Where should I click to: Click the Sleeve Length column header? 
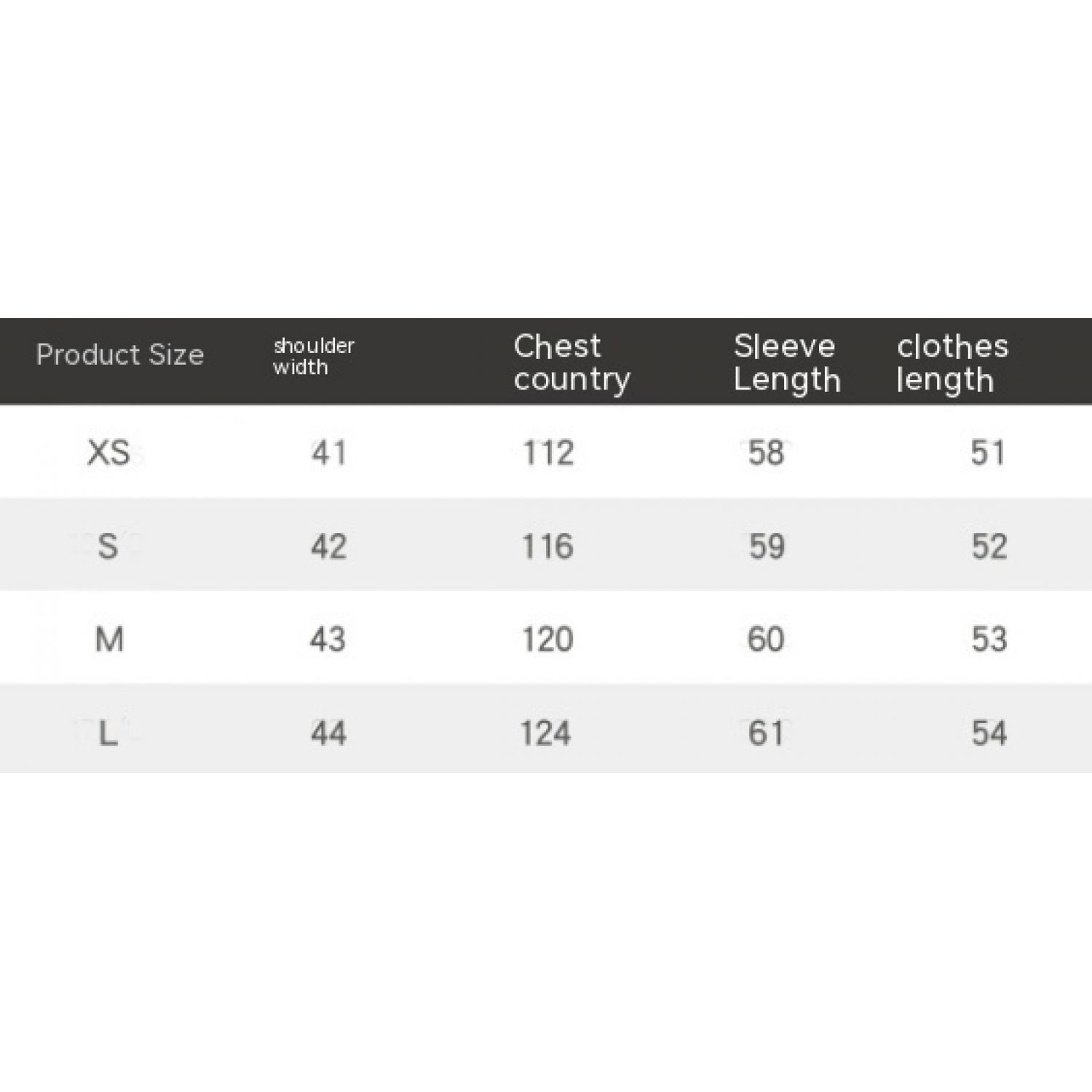(x=786, y=363)
